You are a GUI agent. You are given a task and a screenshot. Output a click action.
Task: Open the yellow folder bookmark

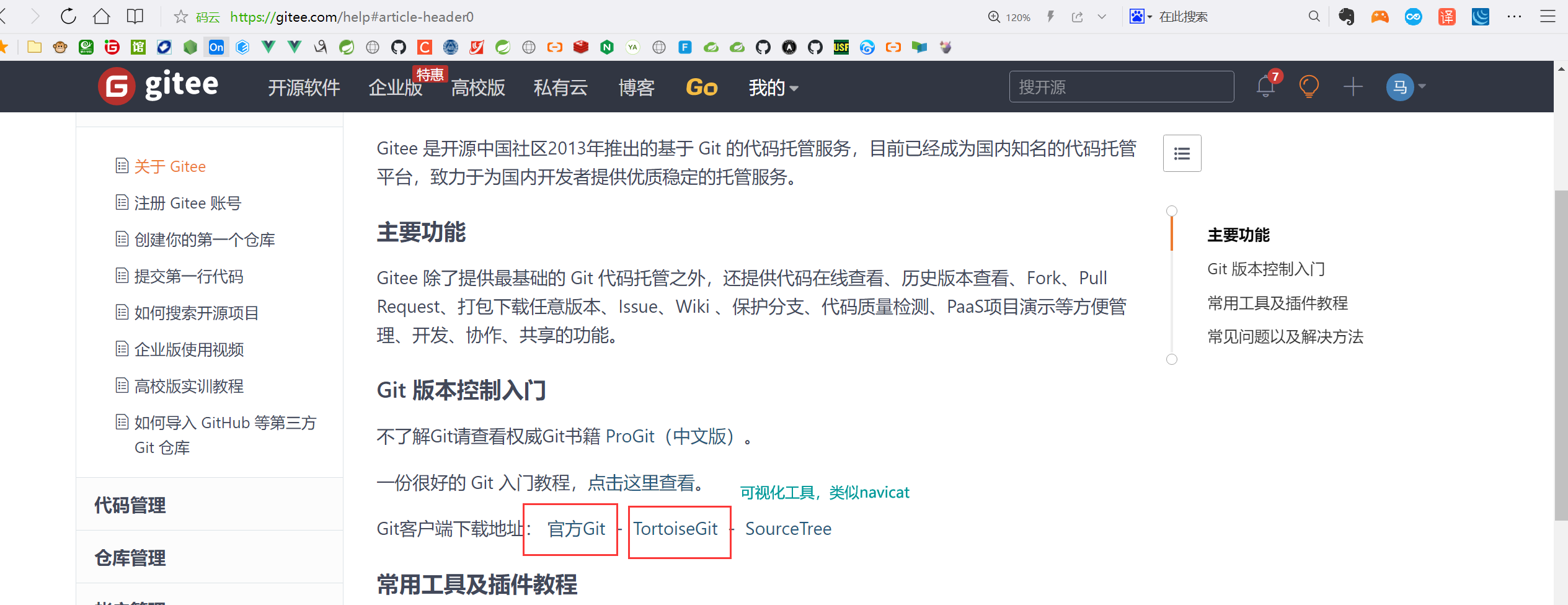[x=34, y=47]
